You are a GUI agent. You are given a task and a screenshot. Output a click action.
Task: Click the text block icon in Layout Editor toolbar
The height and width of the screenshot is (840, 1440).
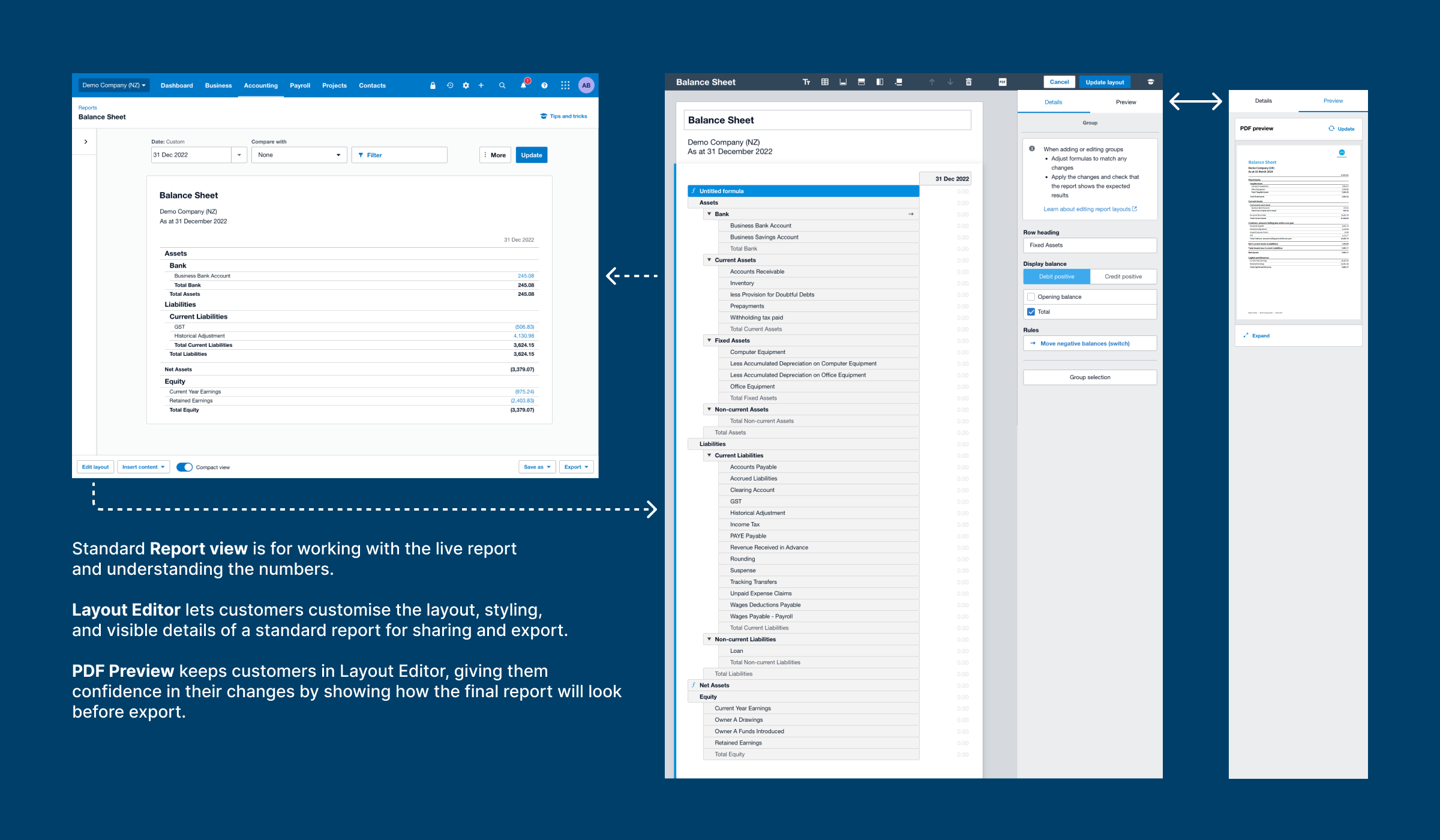coord(806,82)
